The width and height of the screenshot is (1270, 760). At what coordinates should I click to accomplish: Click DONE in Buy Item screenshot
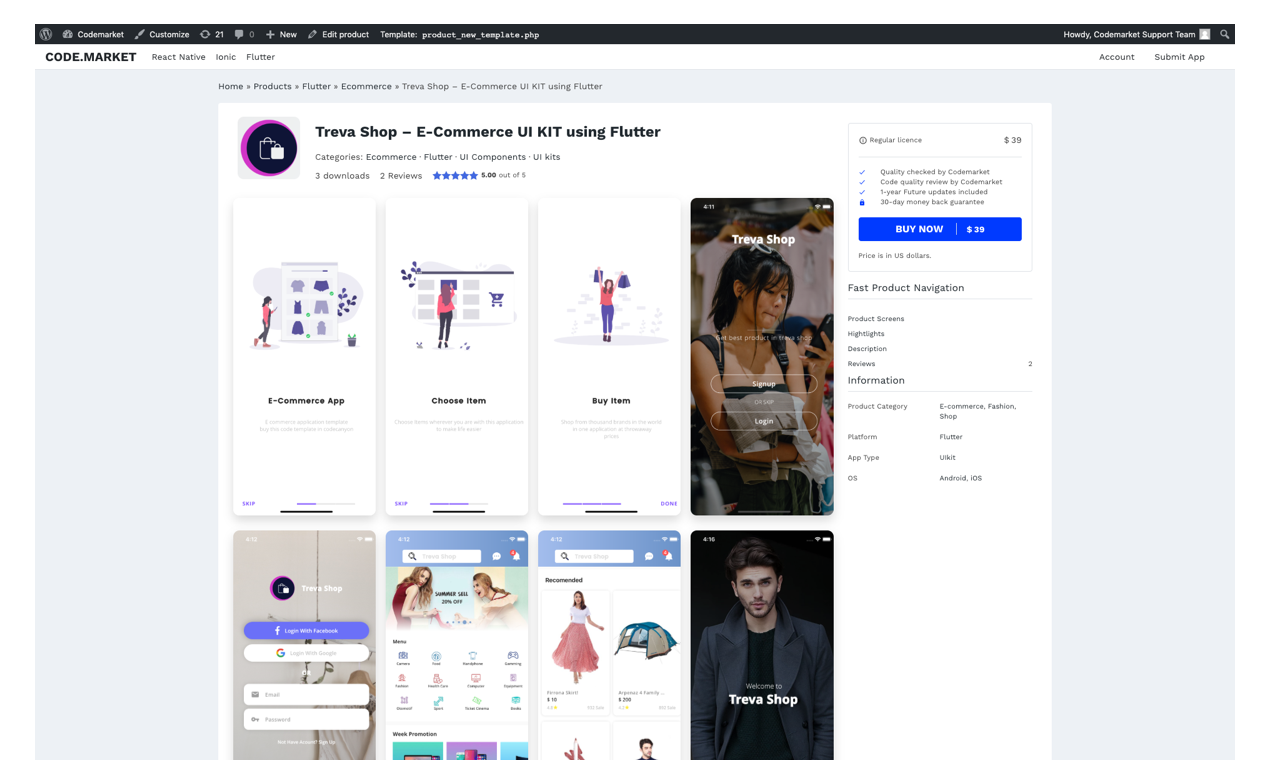pos(669,504)
